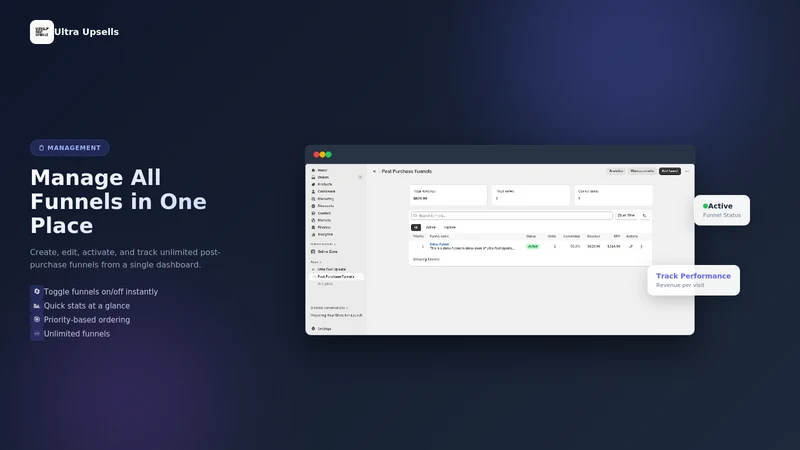Screen dimensions: 800x450
Task: Click the back arrow beside Post Purchase Funnels
Action: click(x=374, y=171)
